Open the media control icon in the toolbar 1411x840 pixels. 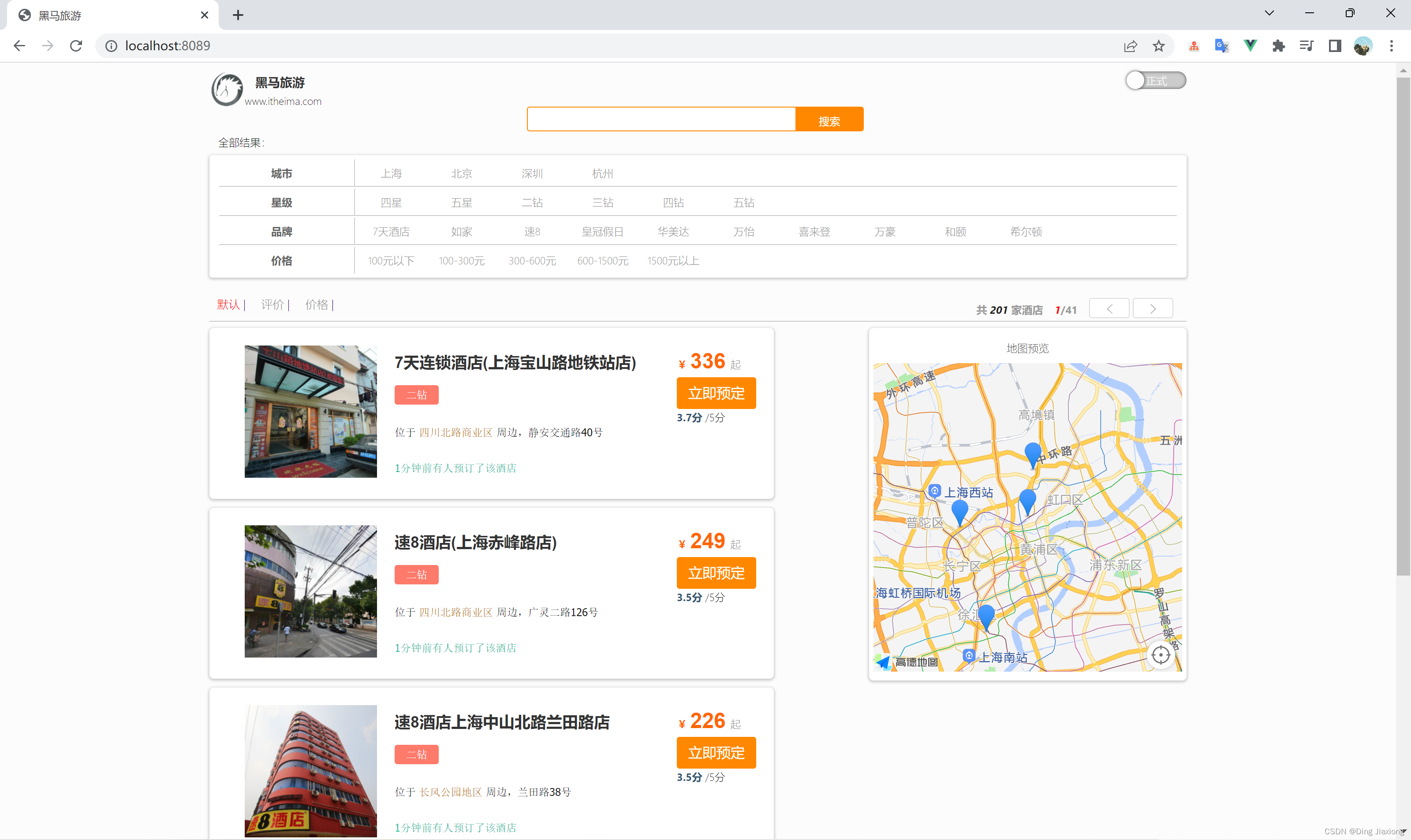pos(1306,46)
